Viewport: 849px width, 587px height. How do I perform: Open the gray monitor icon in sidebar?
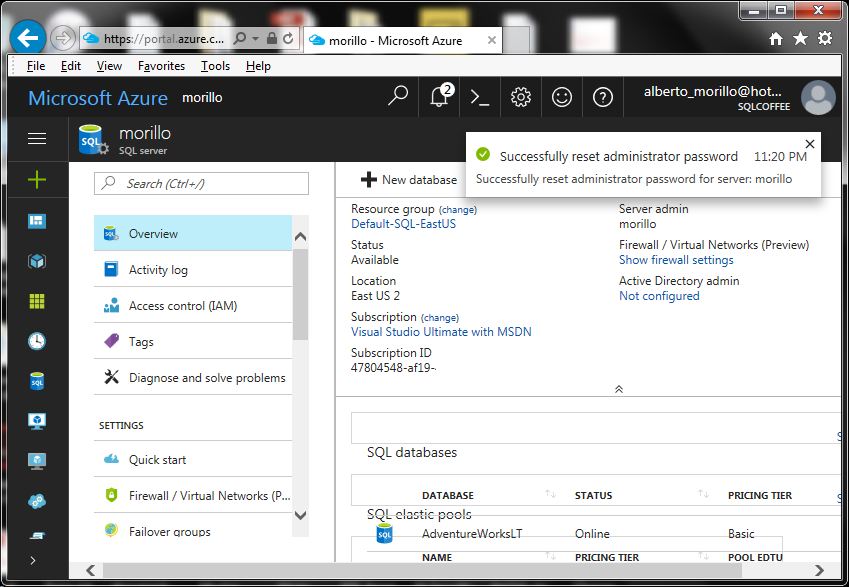click(x=37, y=461)
